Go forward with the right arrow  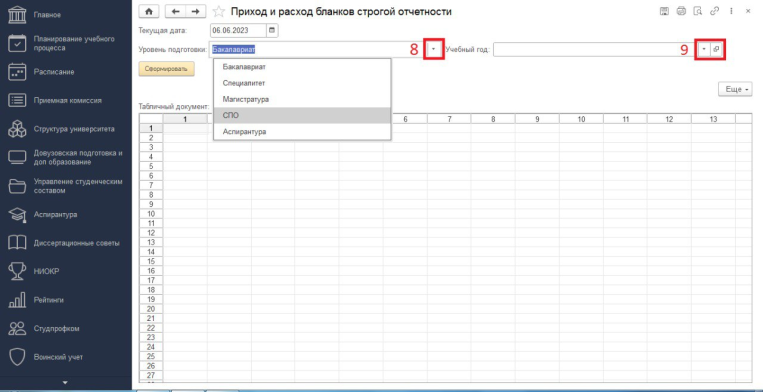tap(196, 11)
